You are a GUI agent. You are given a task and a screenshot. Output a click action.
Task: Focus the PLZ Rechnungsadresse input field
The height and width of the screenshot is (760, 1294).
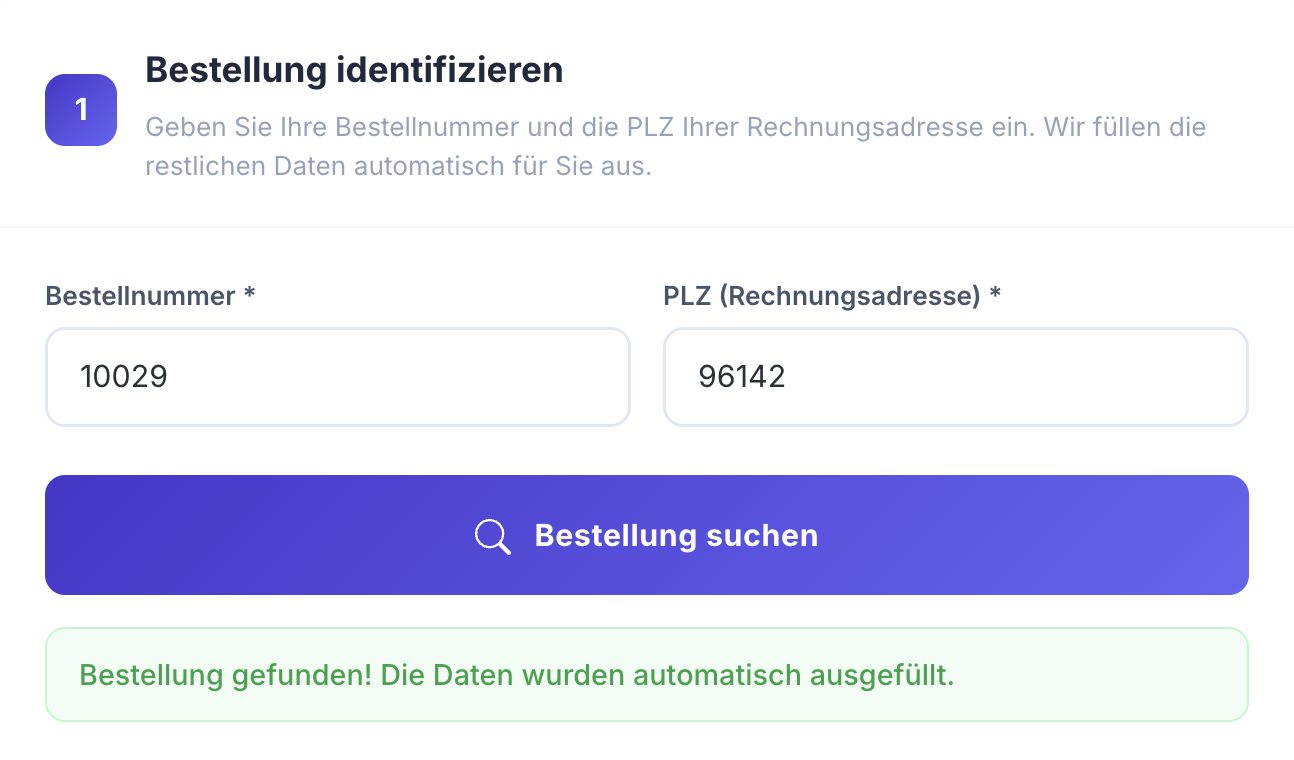[955, 377]
